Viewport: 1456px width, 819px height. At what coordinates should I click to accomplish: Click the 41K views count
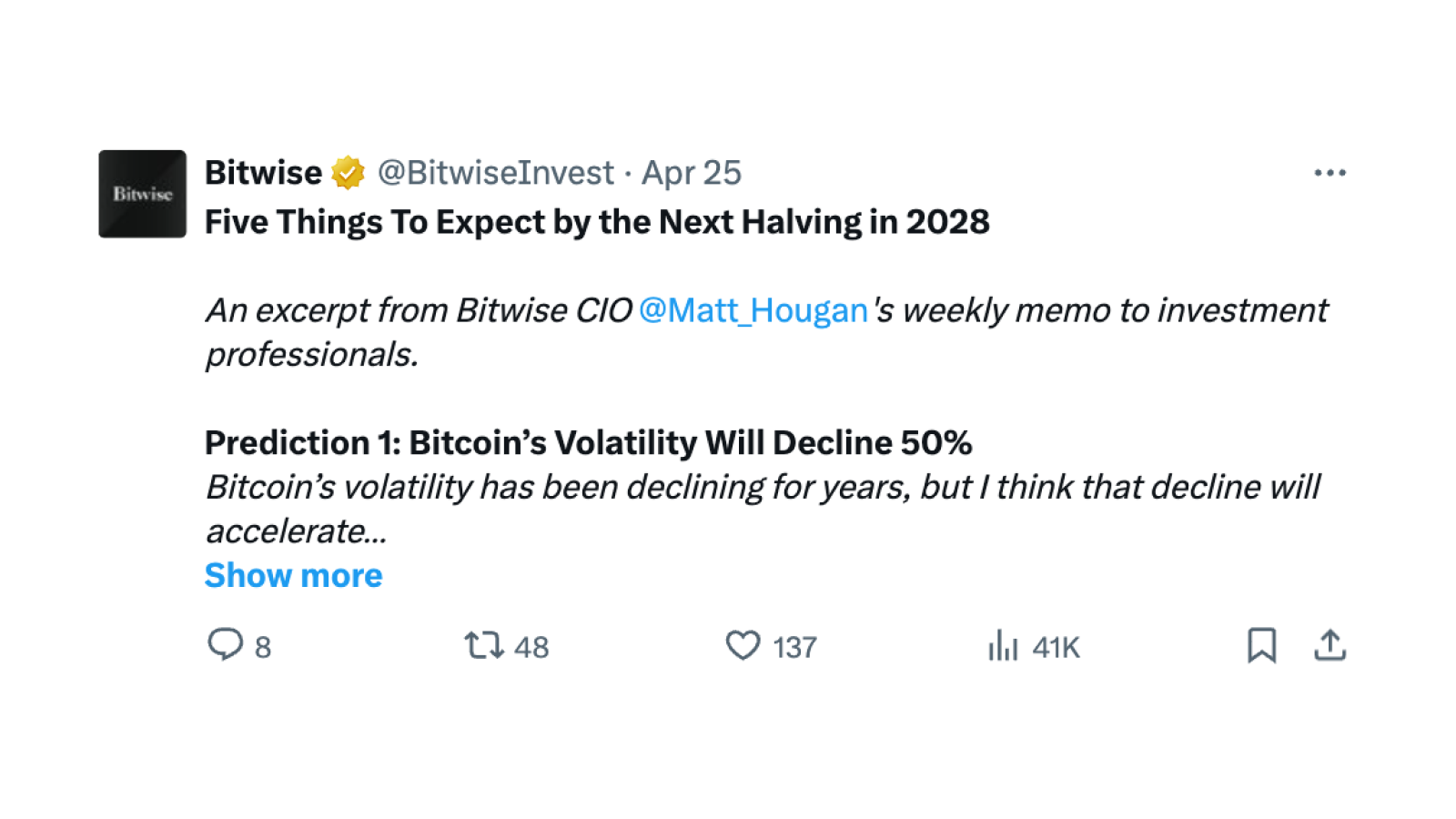click(x=1056, y=647)
